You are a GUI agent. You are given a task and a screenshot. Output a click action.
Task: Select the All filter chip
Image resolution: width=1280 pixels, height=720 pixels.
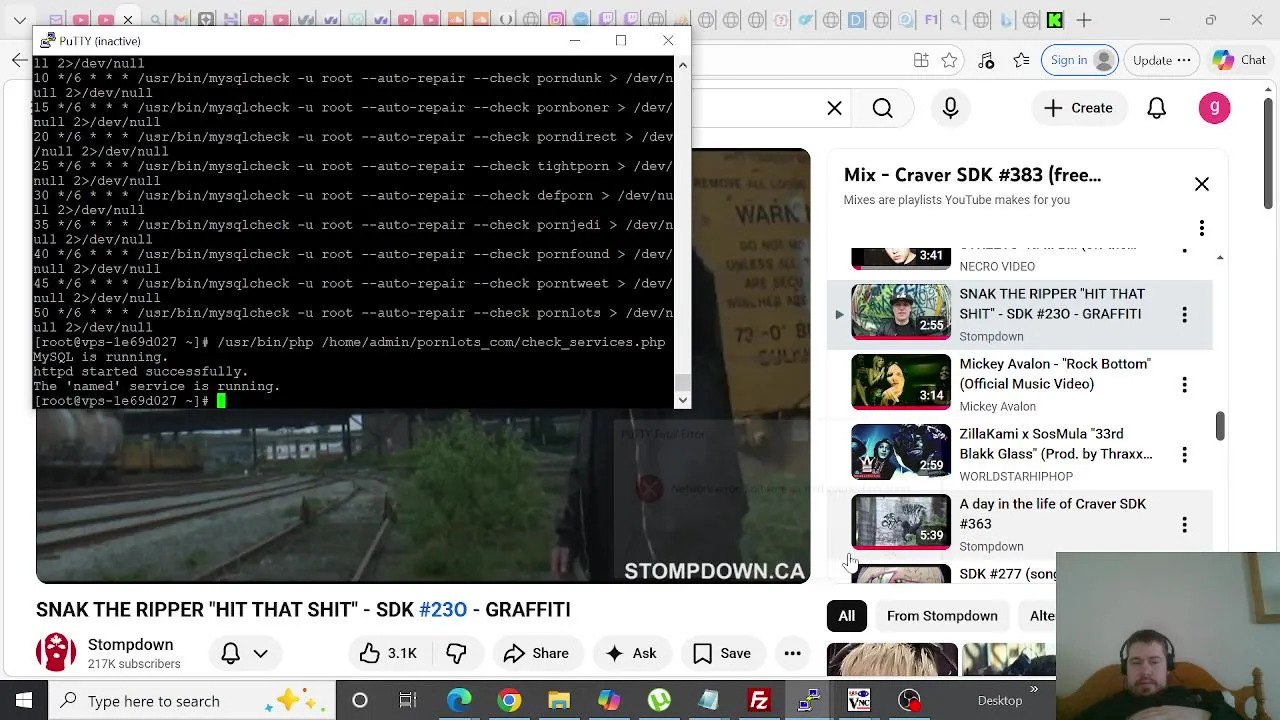click(846, 616)
